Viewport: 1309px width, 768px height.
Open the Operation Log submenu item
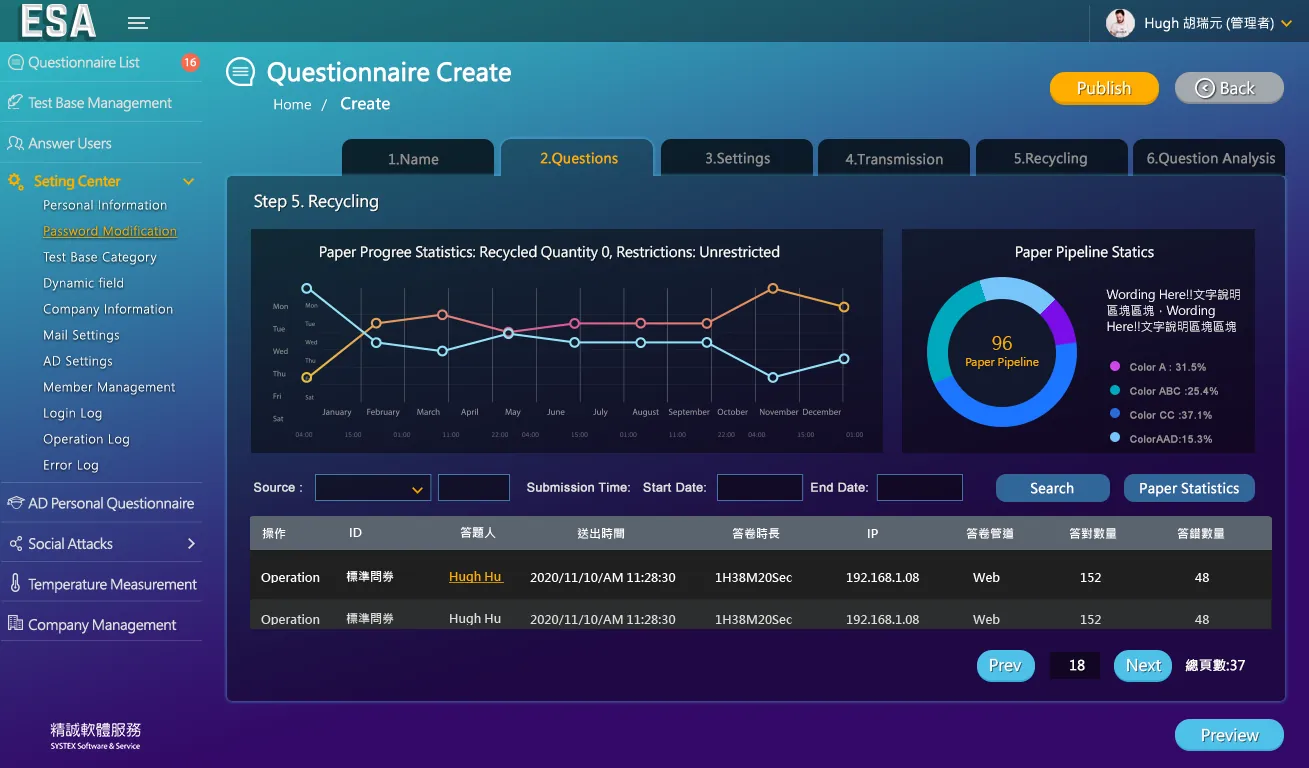tap(86, 439)
